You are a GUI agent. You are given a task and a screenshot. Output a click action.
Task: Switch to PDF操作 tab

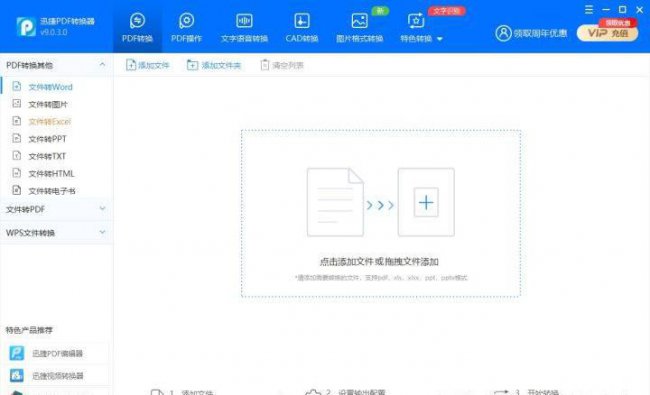(x=186, y=27)
